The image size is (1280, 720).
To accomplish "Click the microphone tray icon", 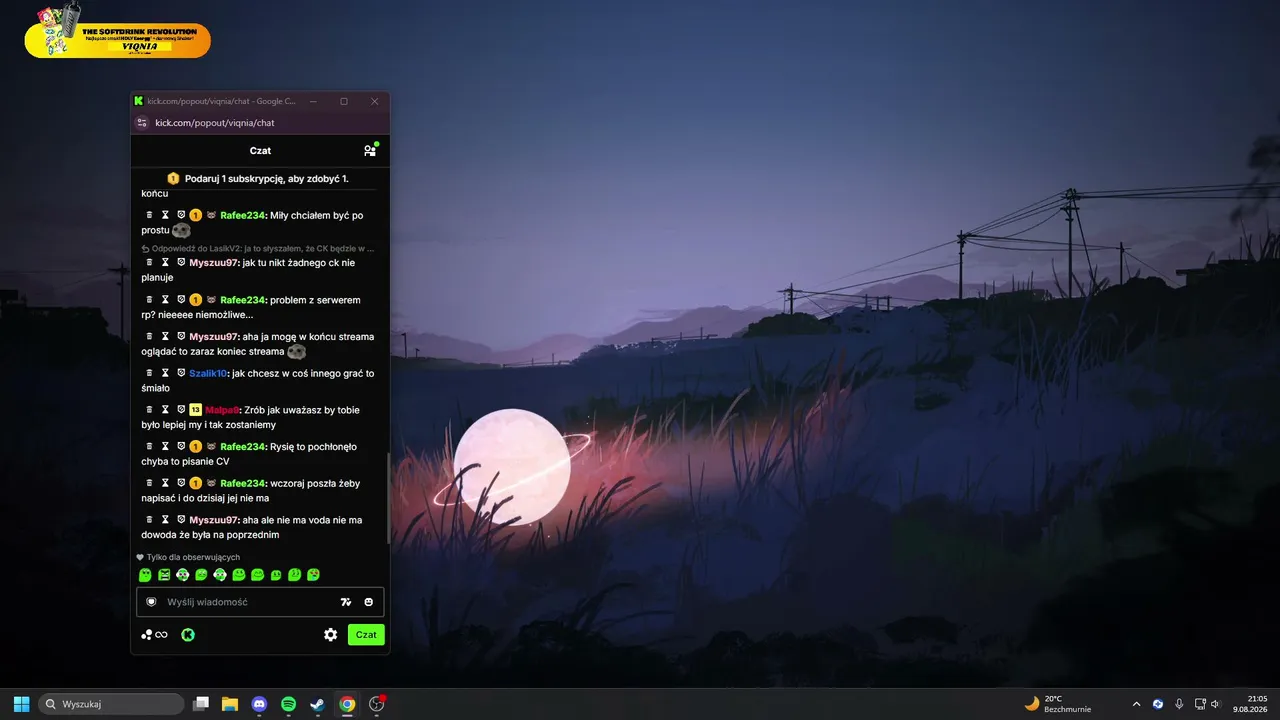I will pyautogui.click(x=1179, y=704).
